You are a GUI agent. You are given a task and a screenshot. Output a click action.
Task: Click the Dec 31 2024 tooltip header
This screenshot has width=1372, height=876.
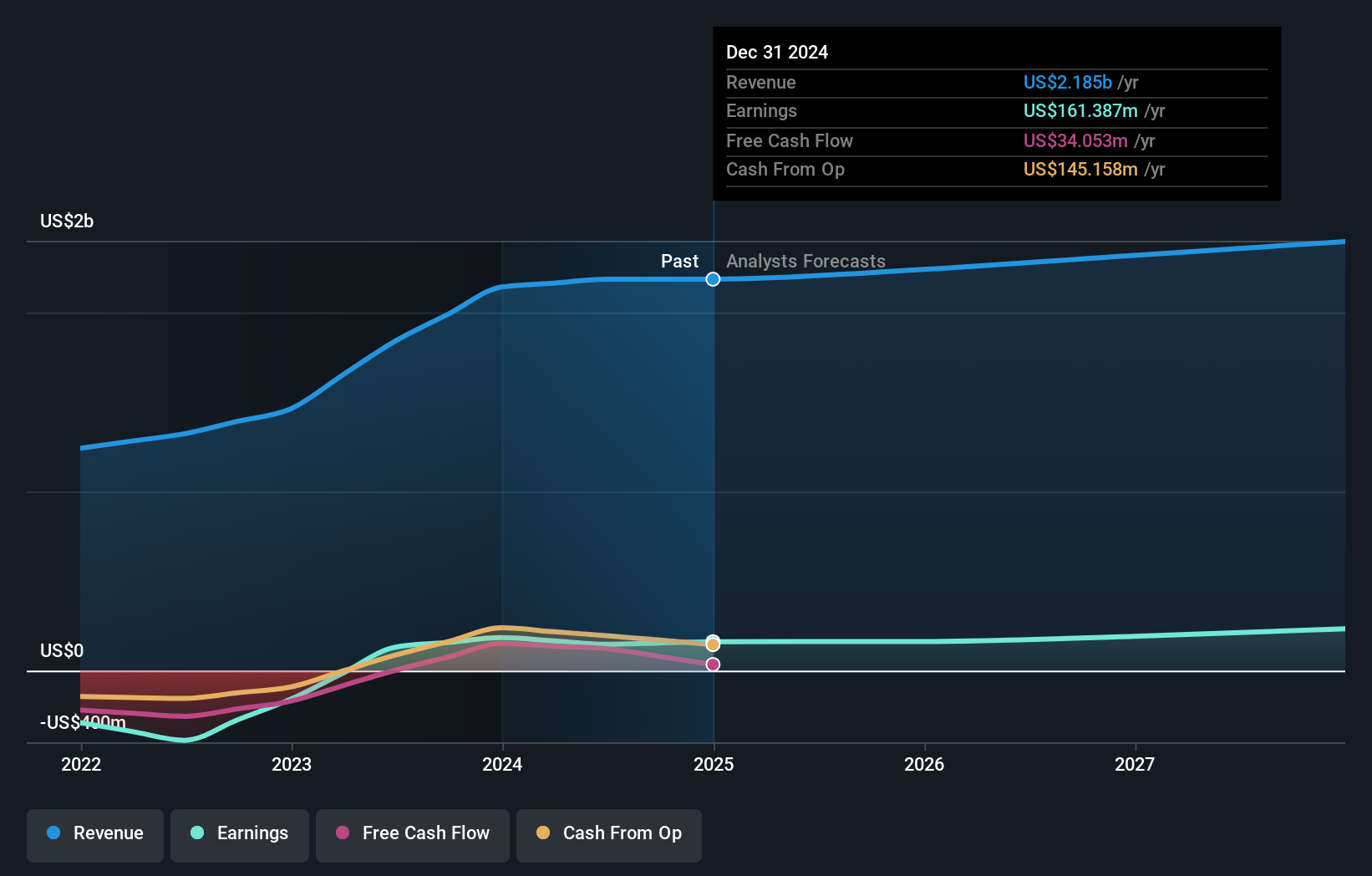777,52
